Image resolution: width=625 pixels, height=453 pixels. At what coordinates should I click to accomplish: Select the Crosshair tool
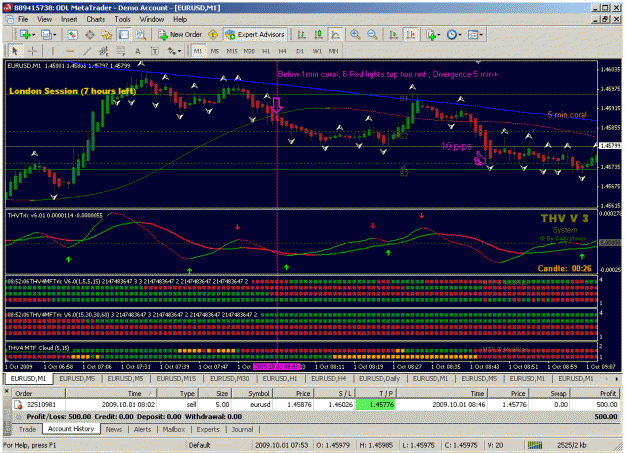pos(32,51)
